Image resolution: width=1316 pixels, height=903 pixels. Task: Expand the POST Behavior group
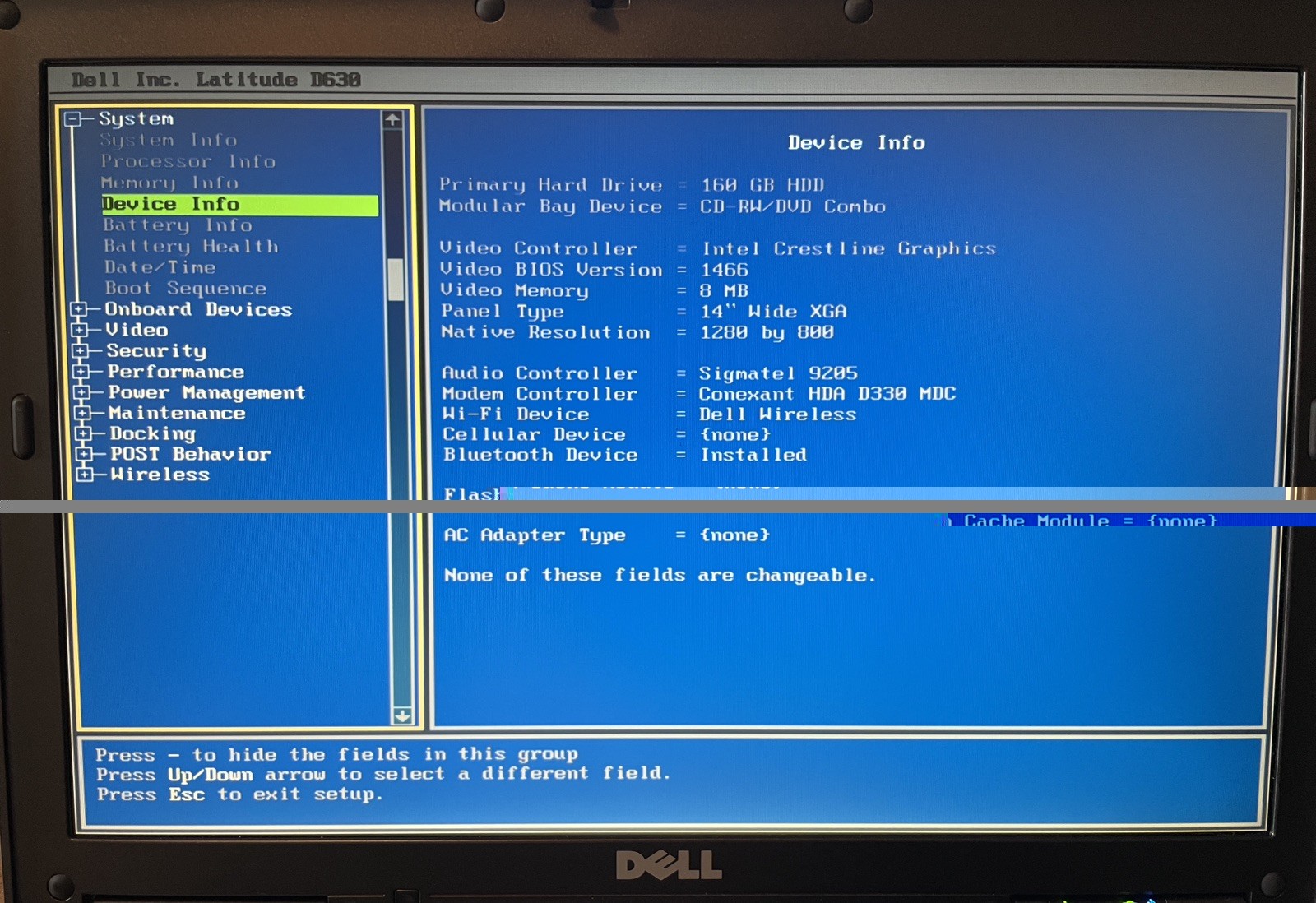tap(84, 454)
